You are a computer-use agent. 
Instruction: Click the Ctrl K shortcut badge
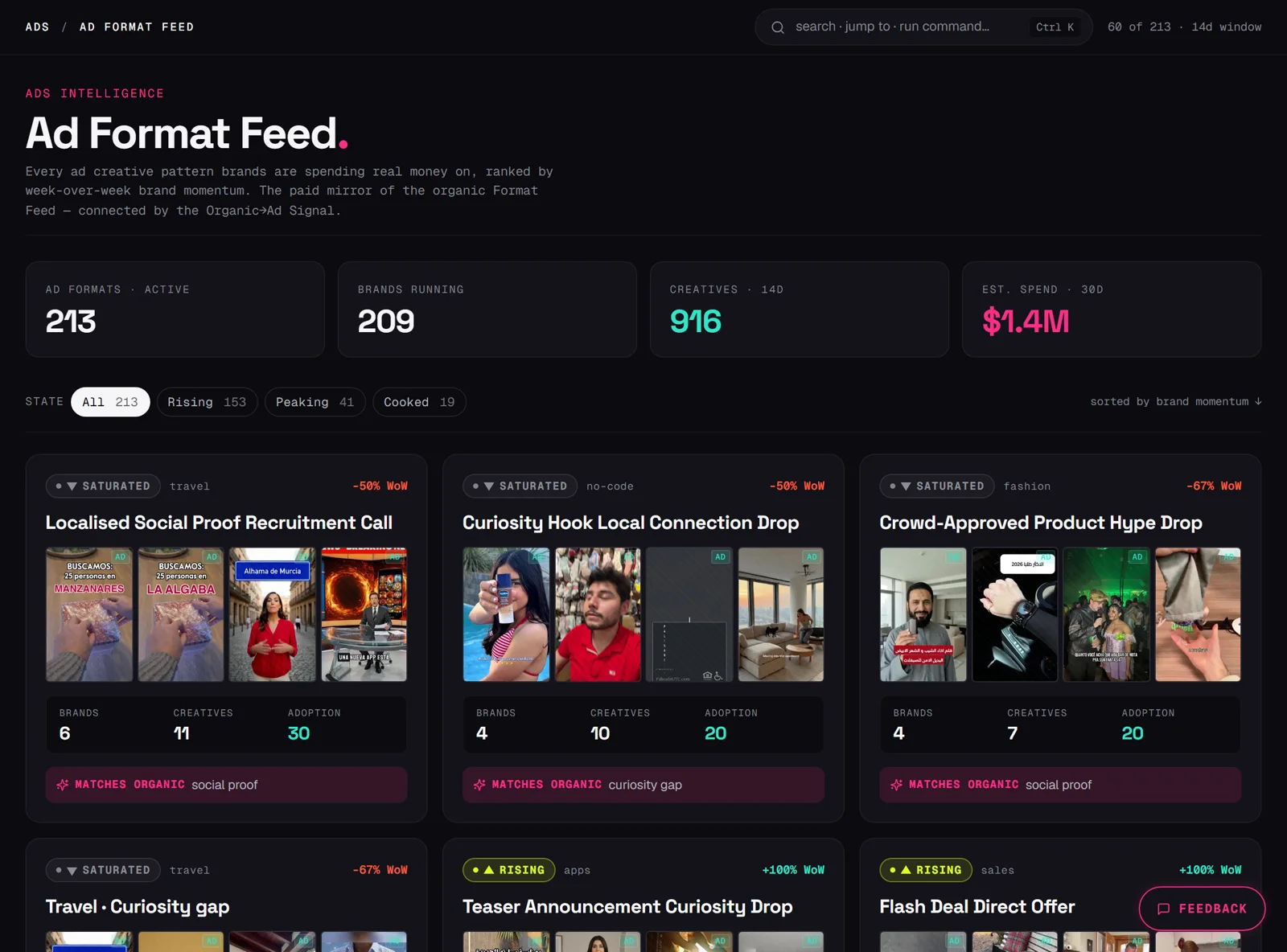click(x=1055, y=27)
